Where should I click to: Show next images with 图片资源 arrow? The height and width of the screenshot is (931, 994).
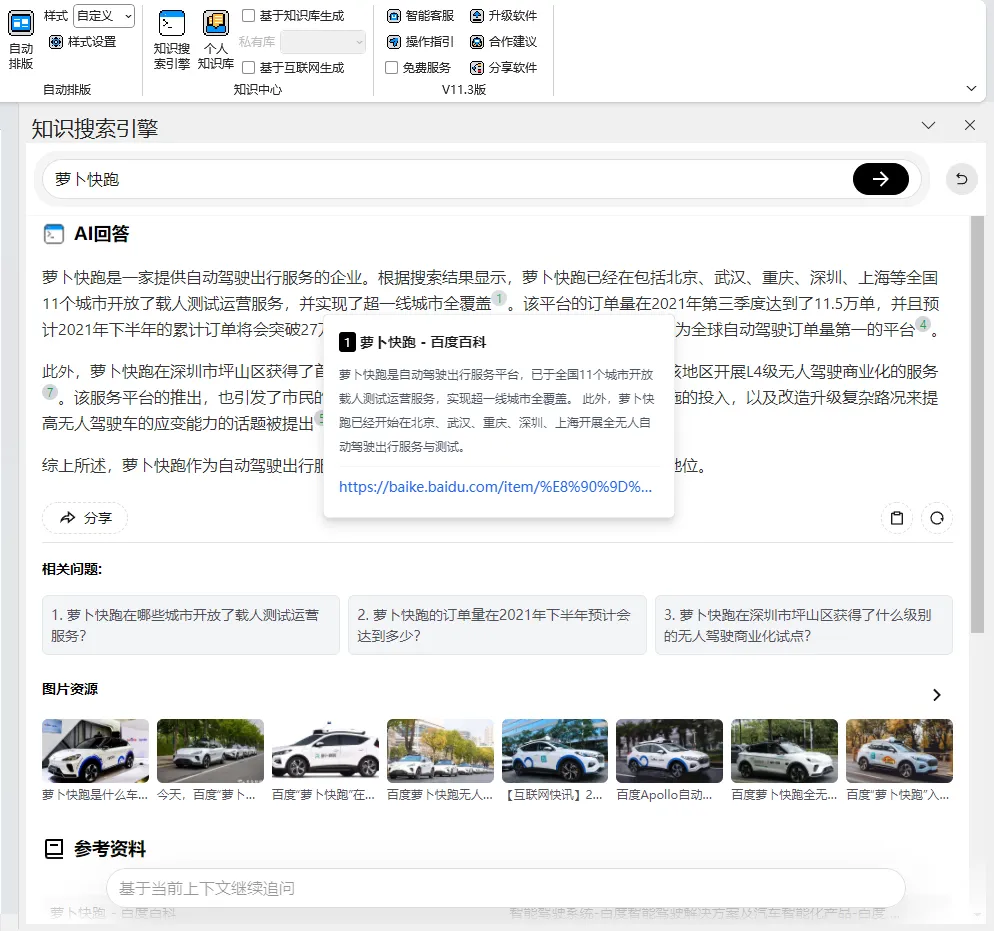click(x=937, y=695)
